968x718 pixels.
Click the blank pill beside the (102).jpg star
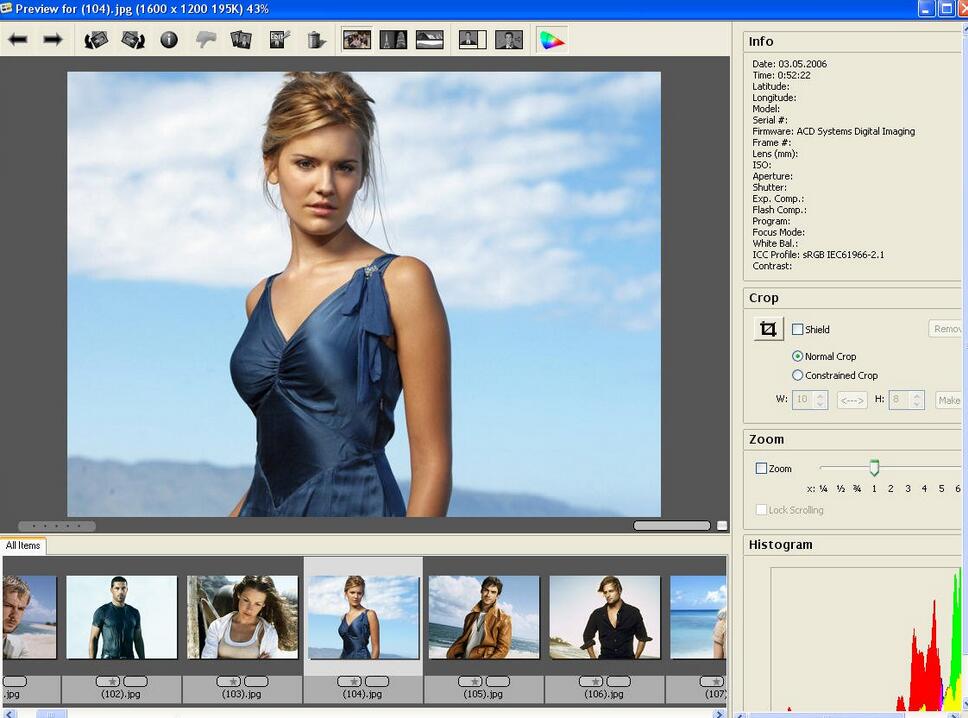(136, 681)
